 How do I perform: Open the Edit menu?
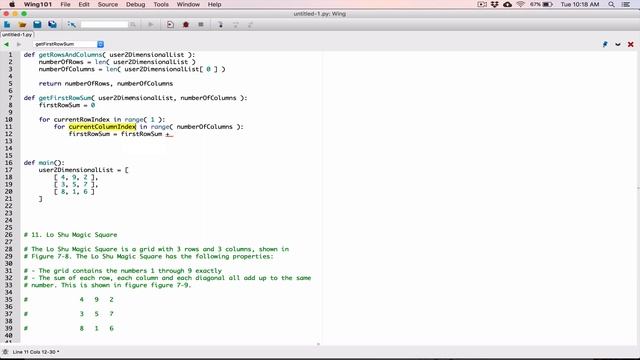pos(84,4)
